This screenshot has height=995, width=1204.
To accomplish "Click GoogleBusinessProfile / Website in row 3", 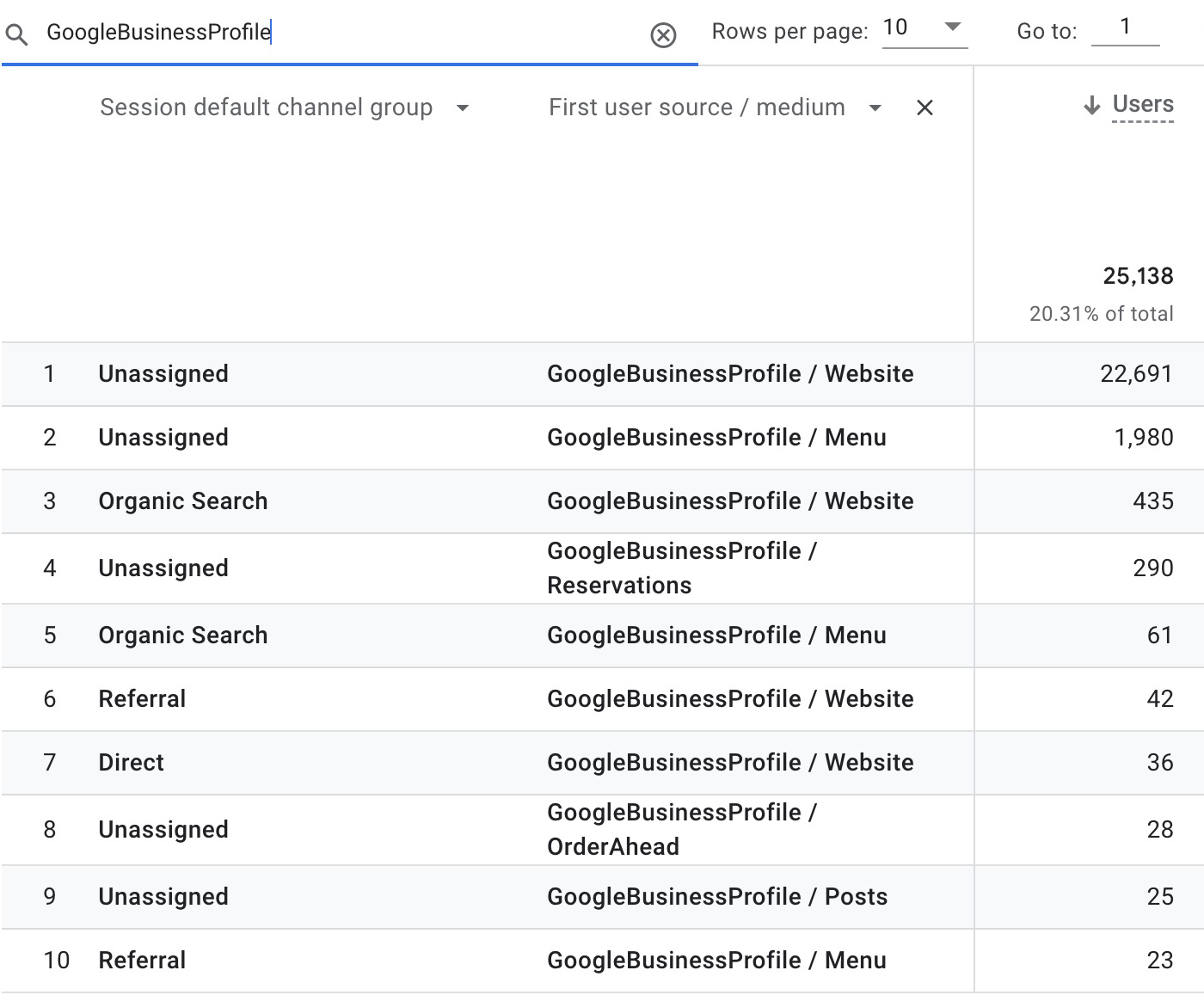I will point(730,501).
